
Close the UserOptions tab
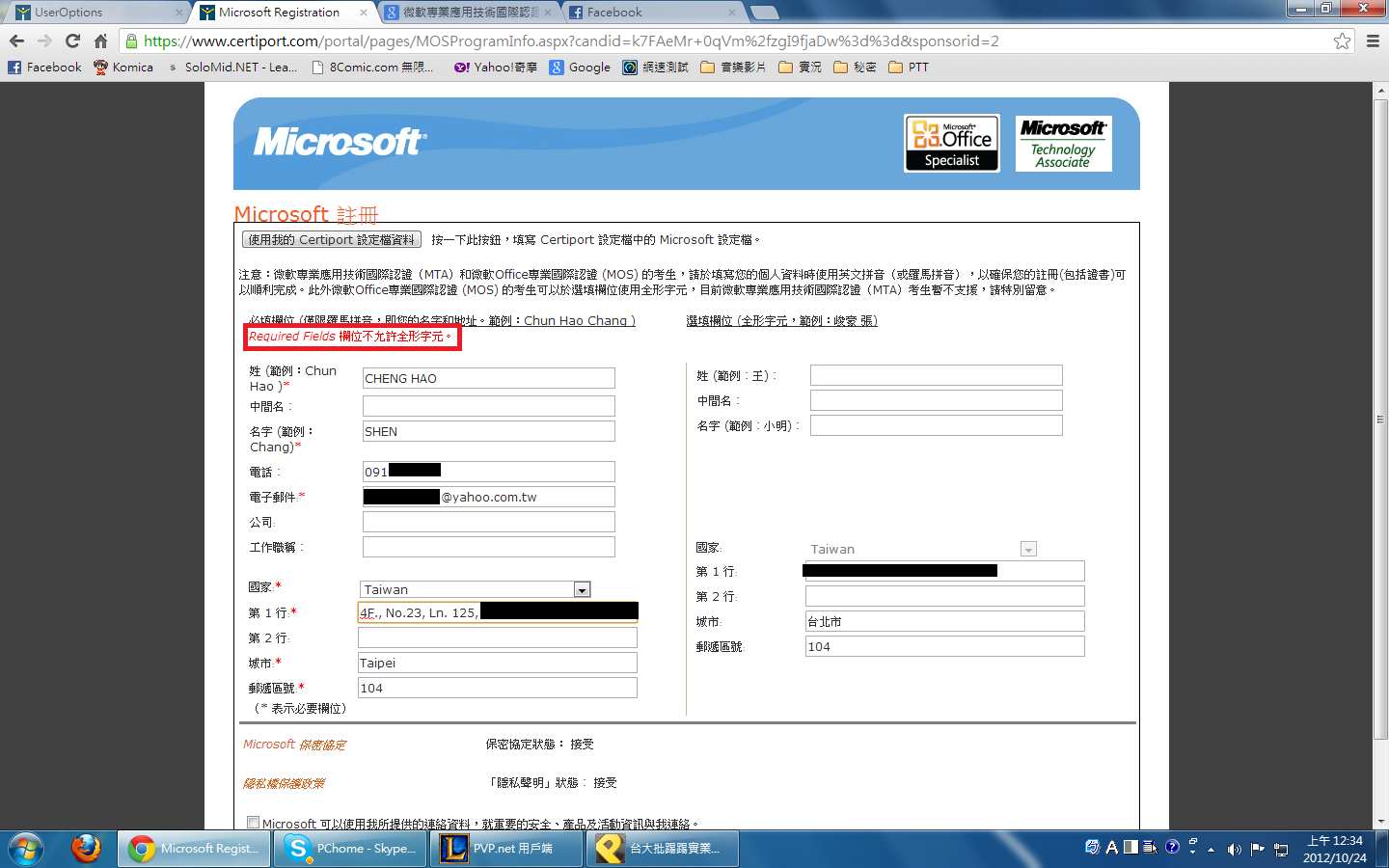179,13
